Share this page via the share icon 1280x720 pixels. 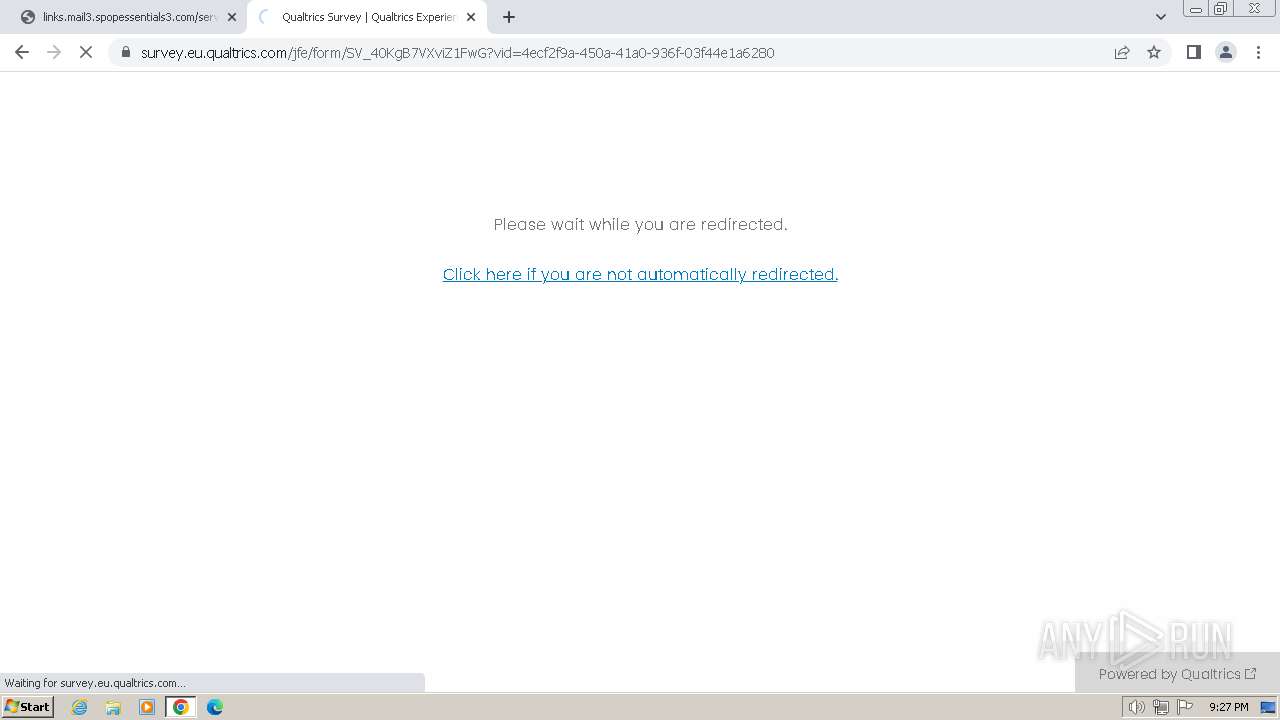1122,52
